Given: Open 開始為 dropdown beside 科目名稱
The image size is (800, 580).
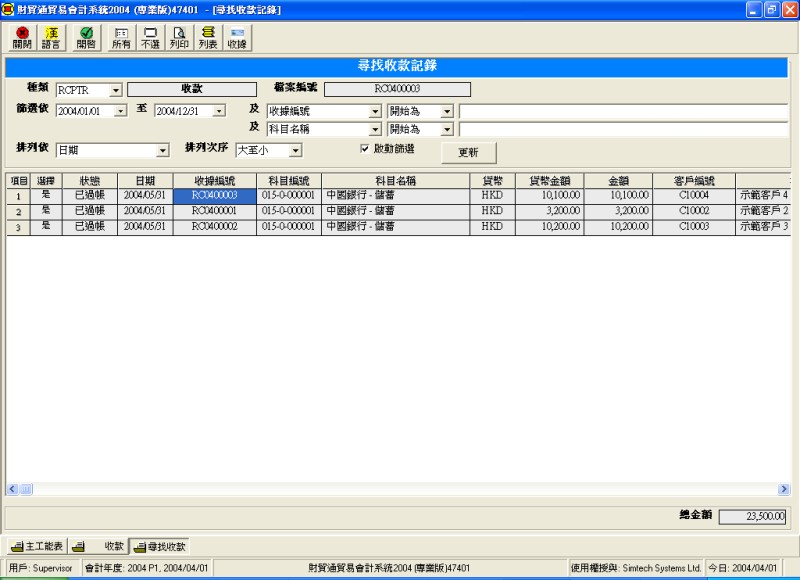Looking at the screenshot, I should click(447, 130).
